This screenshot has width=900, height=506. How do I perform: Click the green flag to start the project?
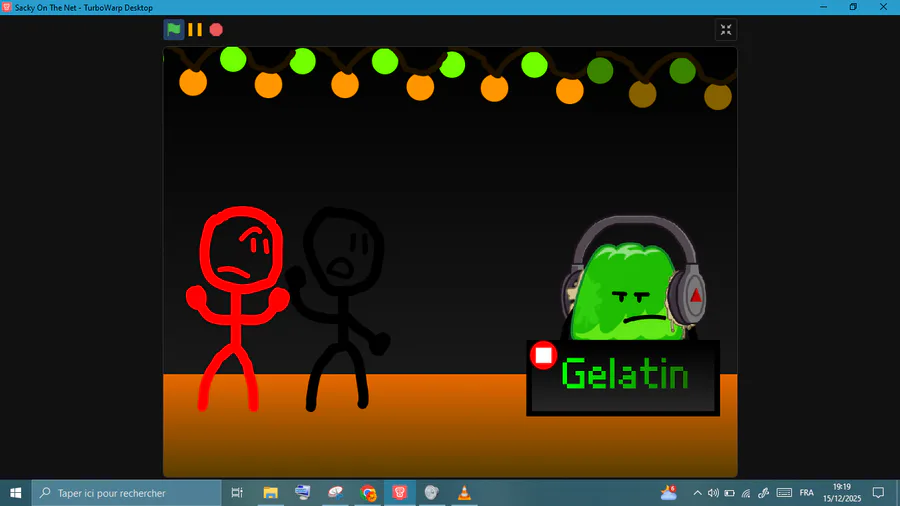click(173, 29)
